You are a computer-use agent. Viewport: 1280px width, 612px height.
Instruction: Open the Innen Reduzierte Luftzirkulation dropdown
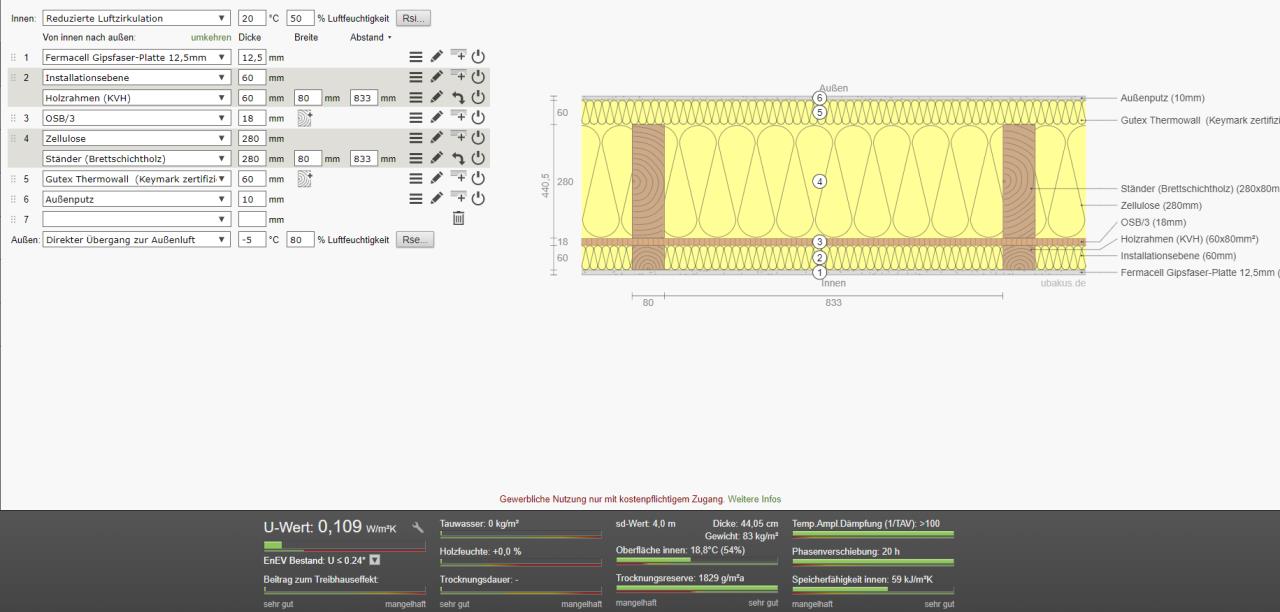click(x=135, y=18)
